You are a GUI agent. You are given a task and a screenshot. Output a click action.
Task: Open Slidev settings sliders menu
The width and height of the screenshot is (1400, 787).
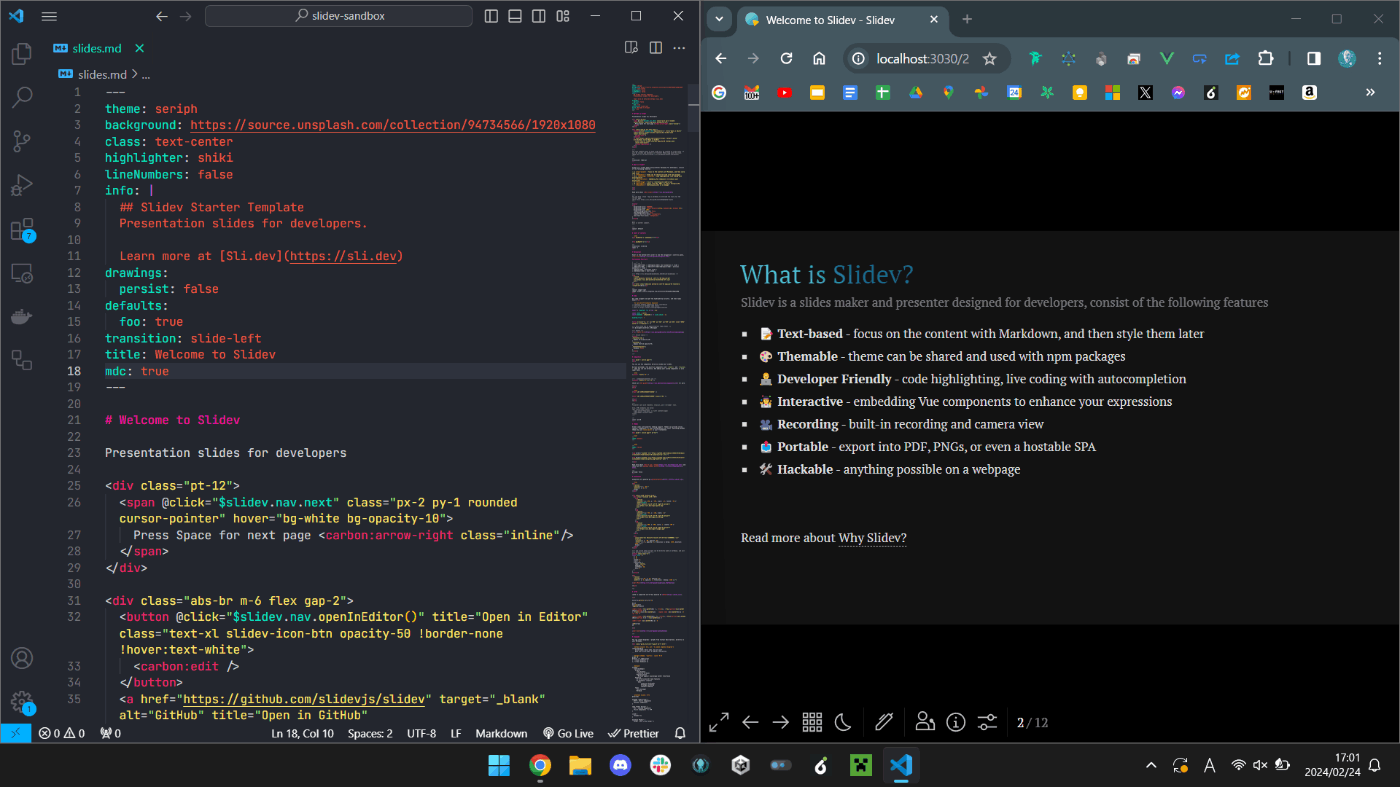[x=987, y=722]
